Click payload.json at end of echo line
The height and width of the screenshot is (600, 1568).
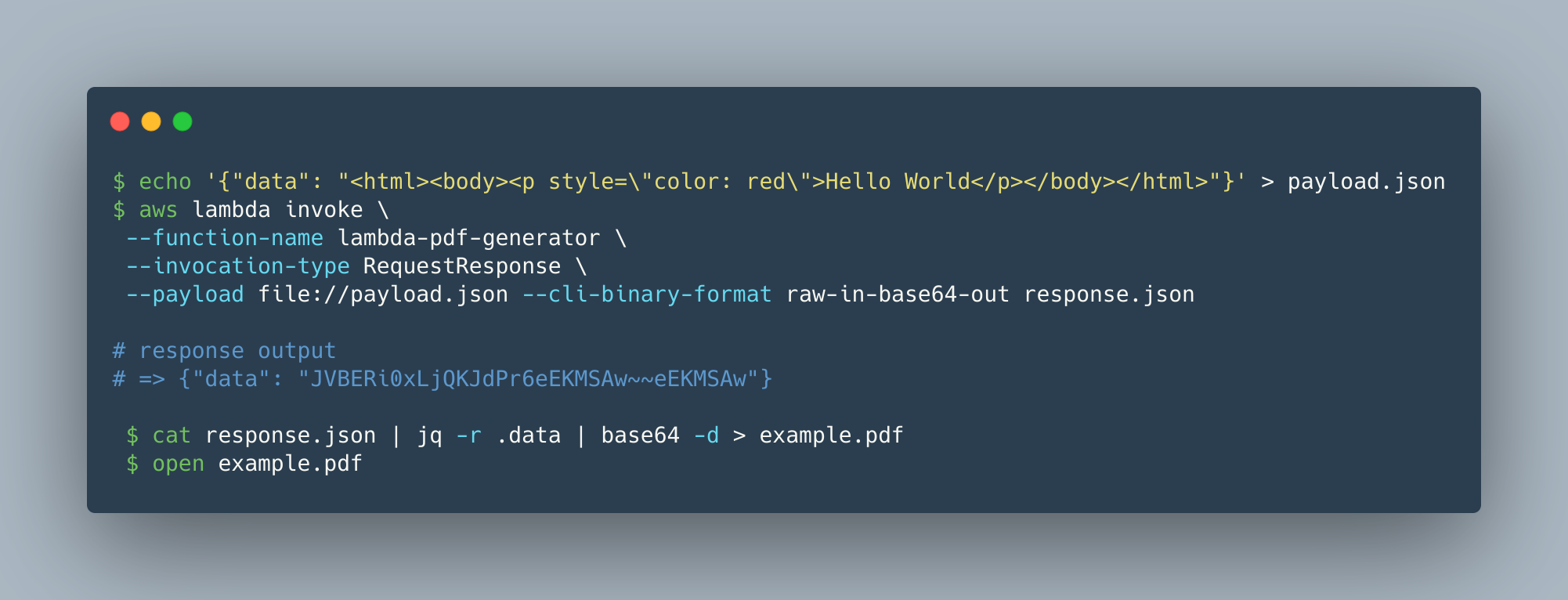(x=1366, y=182)
